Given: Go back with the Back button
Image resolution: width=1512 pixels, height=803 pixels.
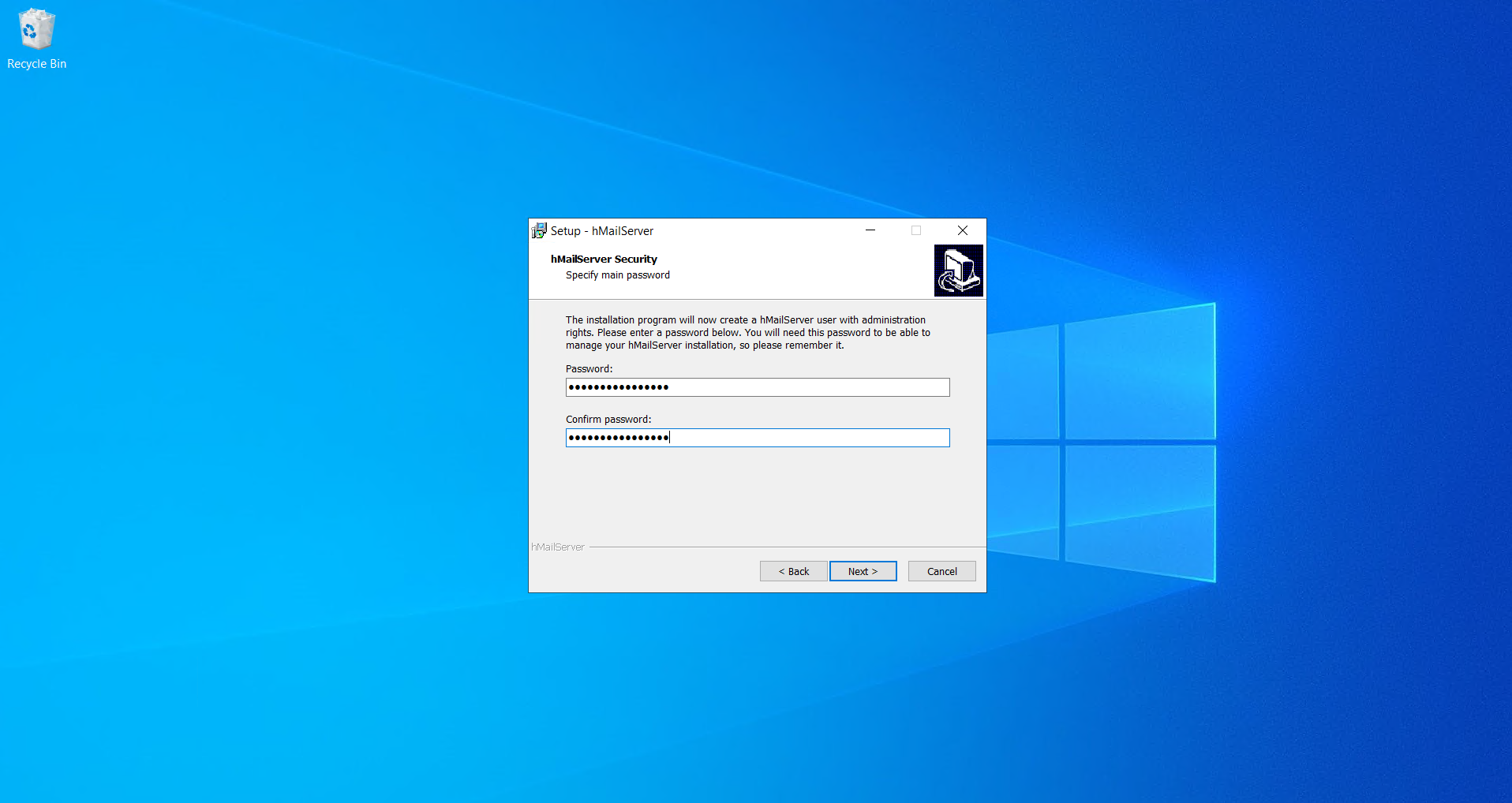Looking at the screenshot, I should (x=794, y=571).
